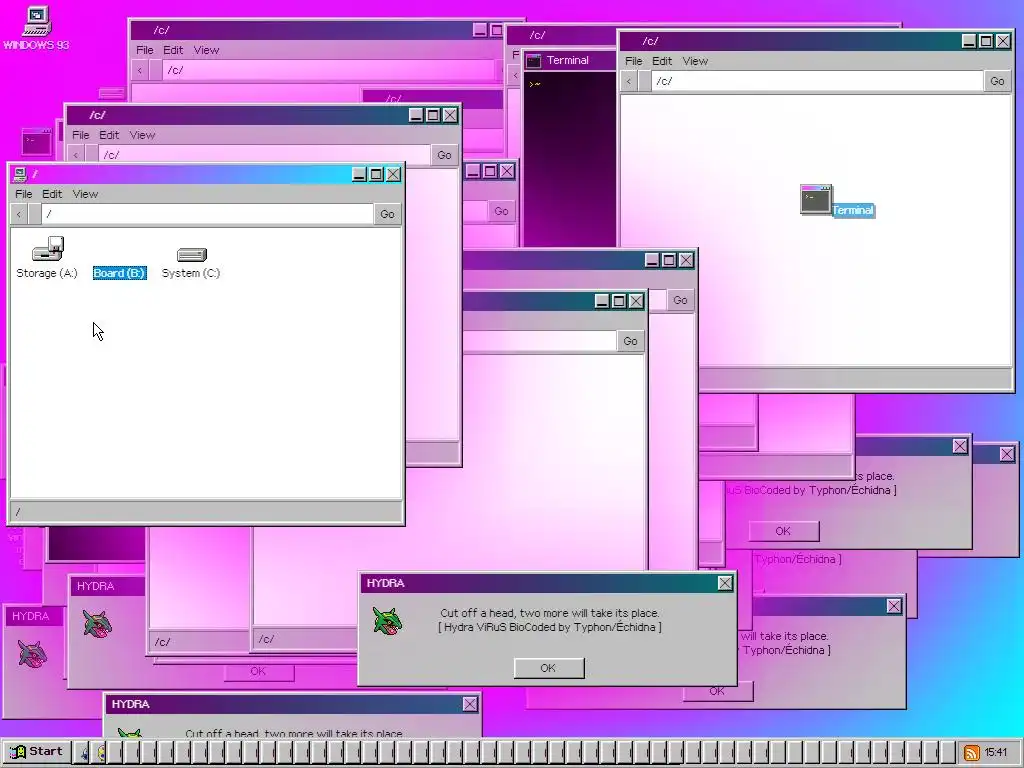The height and width of the screenshot is (768, 1024).
Task: Click Go in the /c/ window containing Terminal icon
Action: pos(997,81)
